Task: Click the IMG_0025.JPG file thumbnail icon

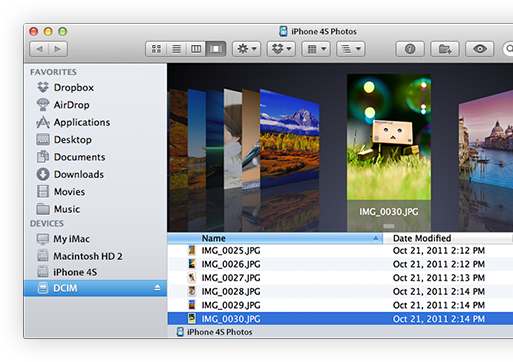Action: coord(192,250)
